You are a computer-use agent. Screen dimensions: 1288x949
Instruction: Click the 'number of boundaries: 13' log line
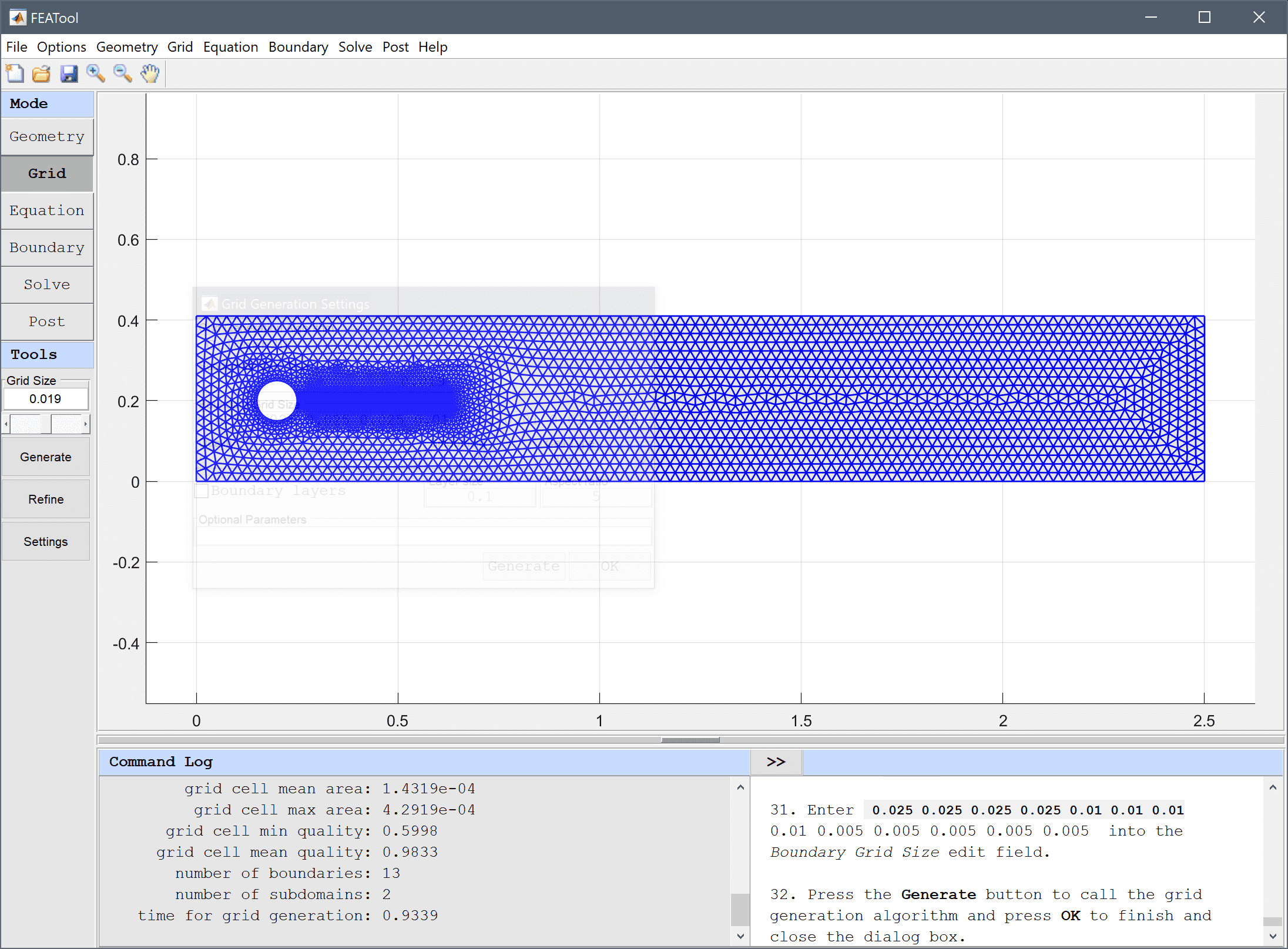(x=287, y=874)
